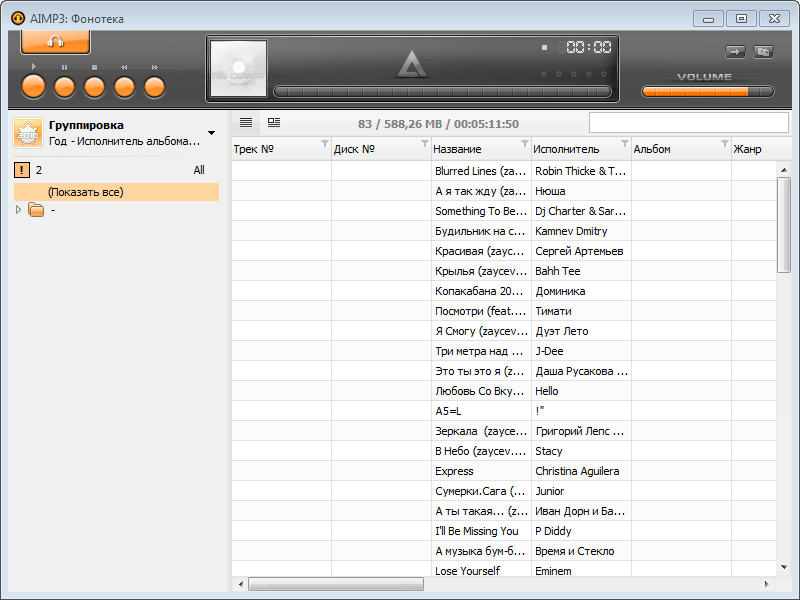Click the folder icon above volume
This screenshot has height=600, width=800.
tap(763, 52)
